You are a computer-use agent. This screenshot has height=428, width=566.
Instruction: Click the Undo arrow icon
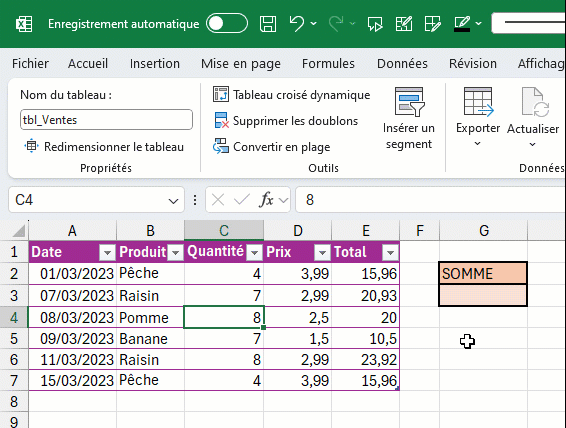[x=296, y=24]
